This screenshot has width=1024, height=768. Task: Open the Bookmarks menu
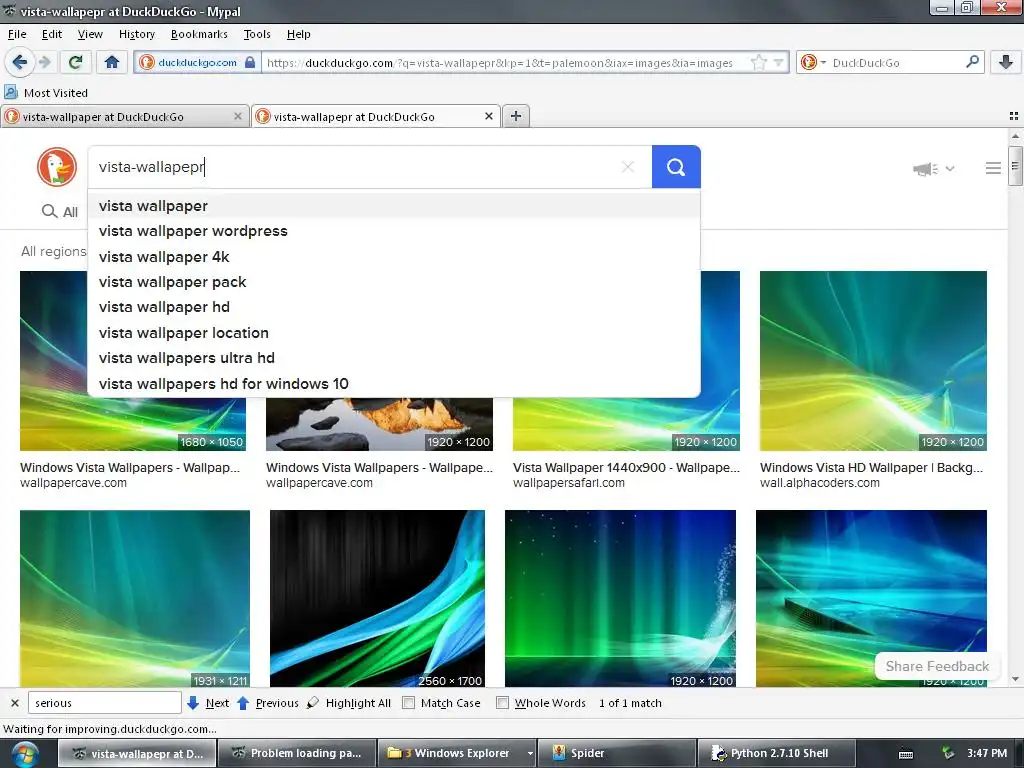pos(199,34)
